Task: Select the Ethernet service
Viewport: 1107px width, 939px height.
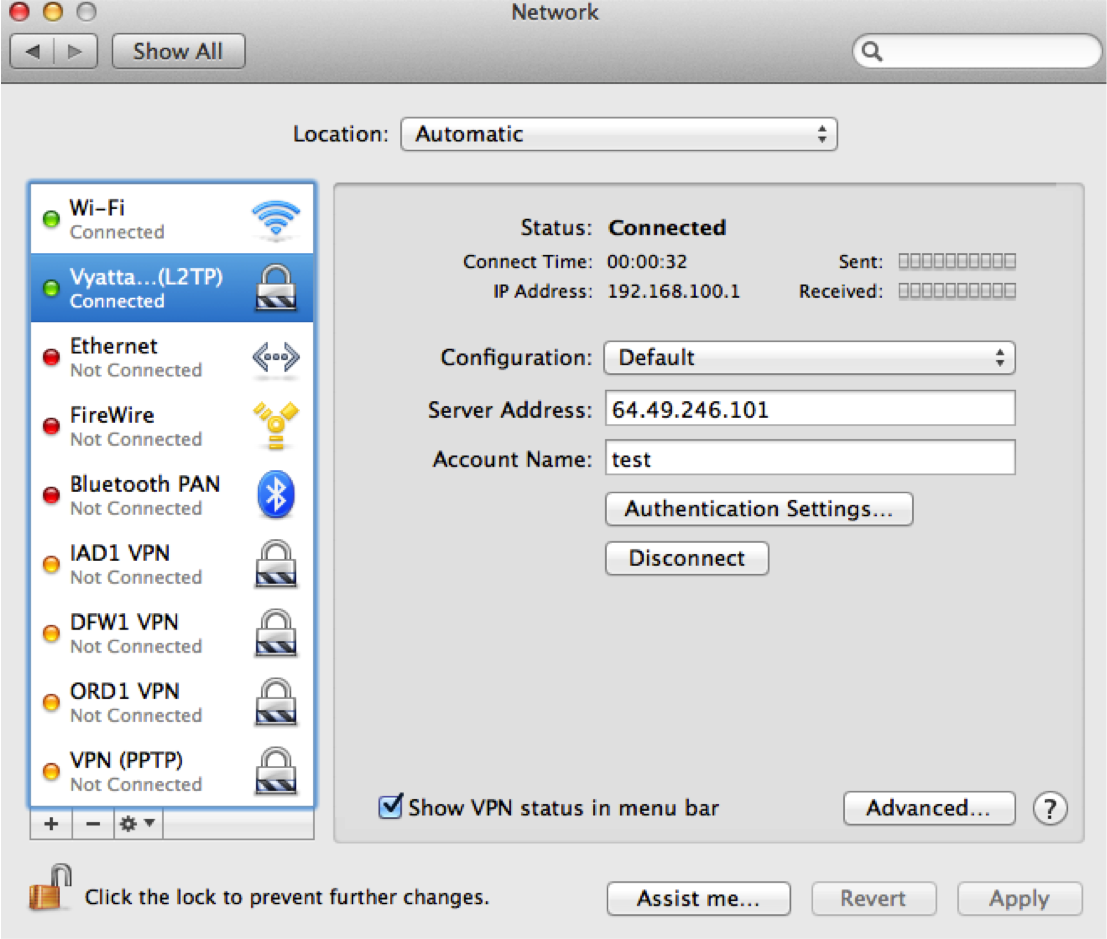Action: [172, 357]
